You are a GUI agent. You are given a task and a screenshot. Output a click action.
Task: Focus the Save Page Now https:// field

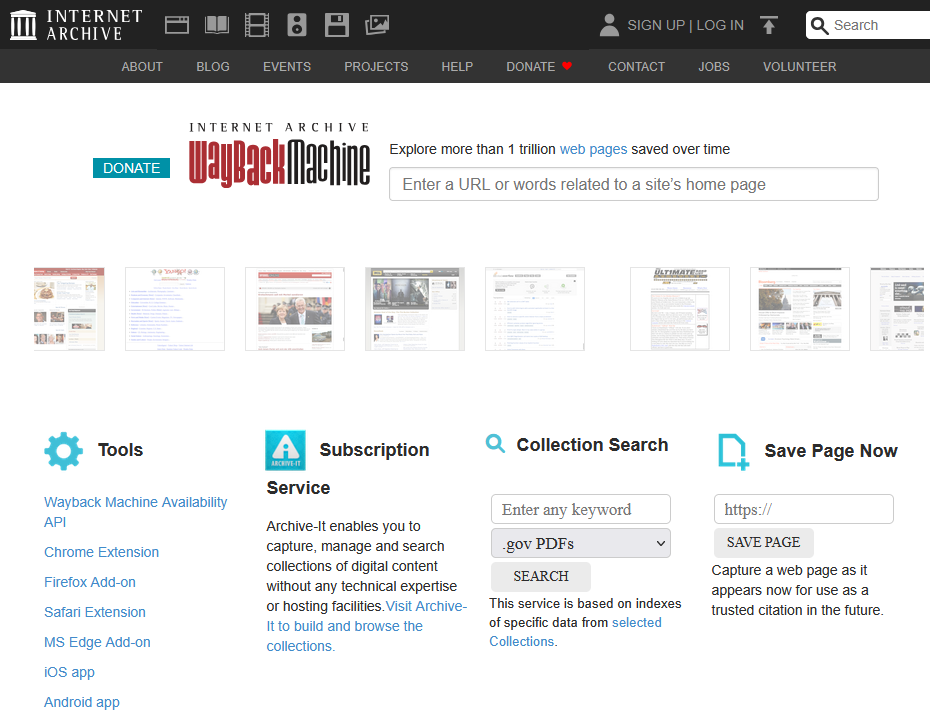(x=804, y=509)
